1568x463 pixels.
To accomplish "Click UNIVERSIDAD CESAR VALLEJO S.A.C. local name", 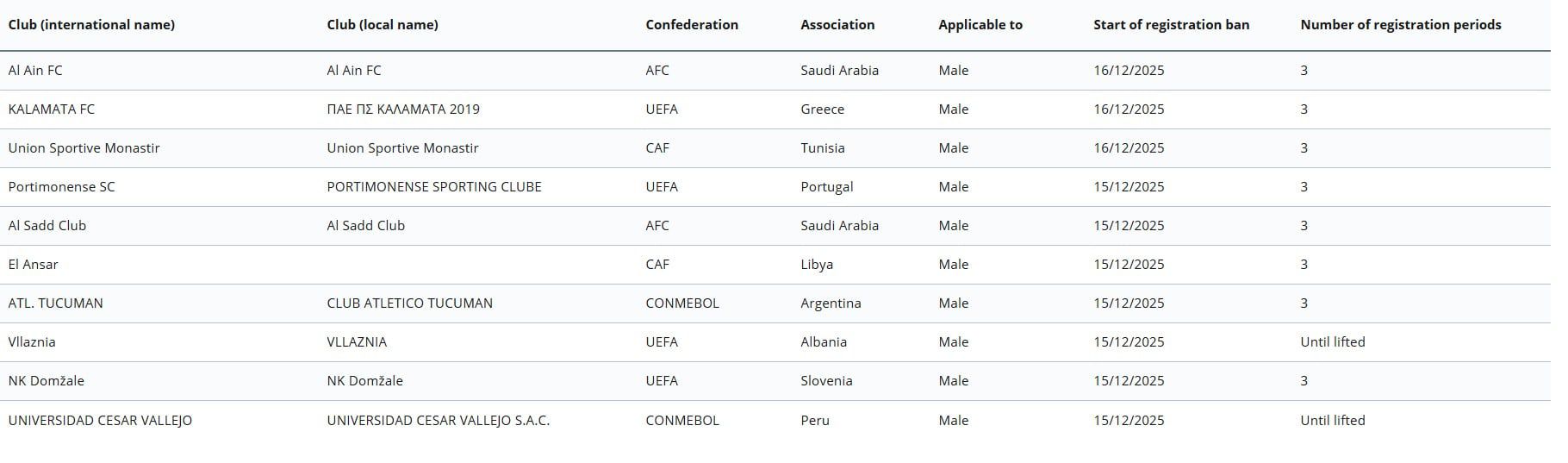I will (438, 421).
